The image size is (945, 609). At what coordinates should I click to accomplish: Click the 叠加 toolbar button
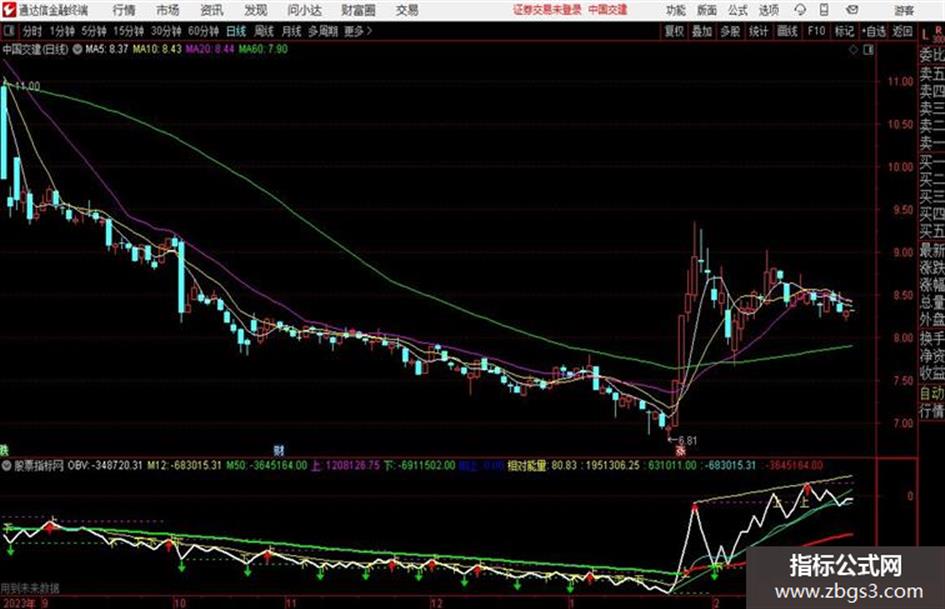pyautogui.click(x=702, y=31)
